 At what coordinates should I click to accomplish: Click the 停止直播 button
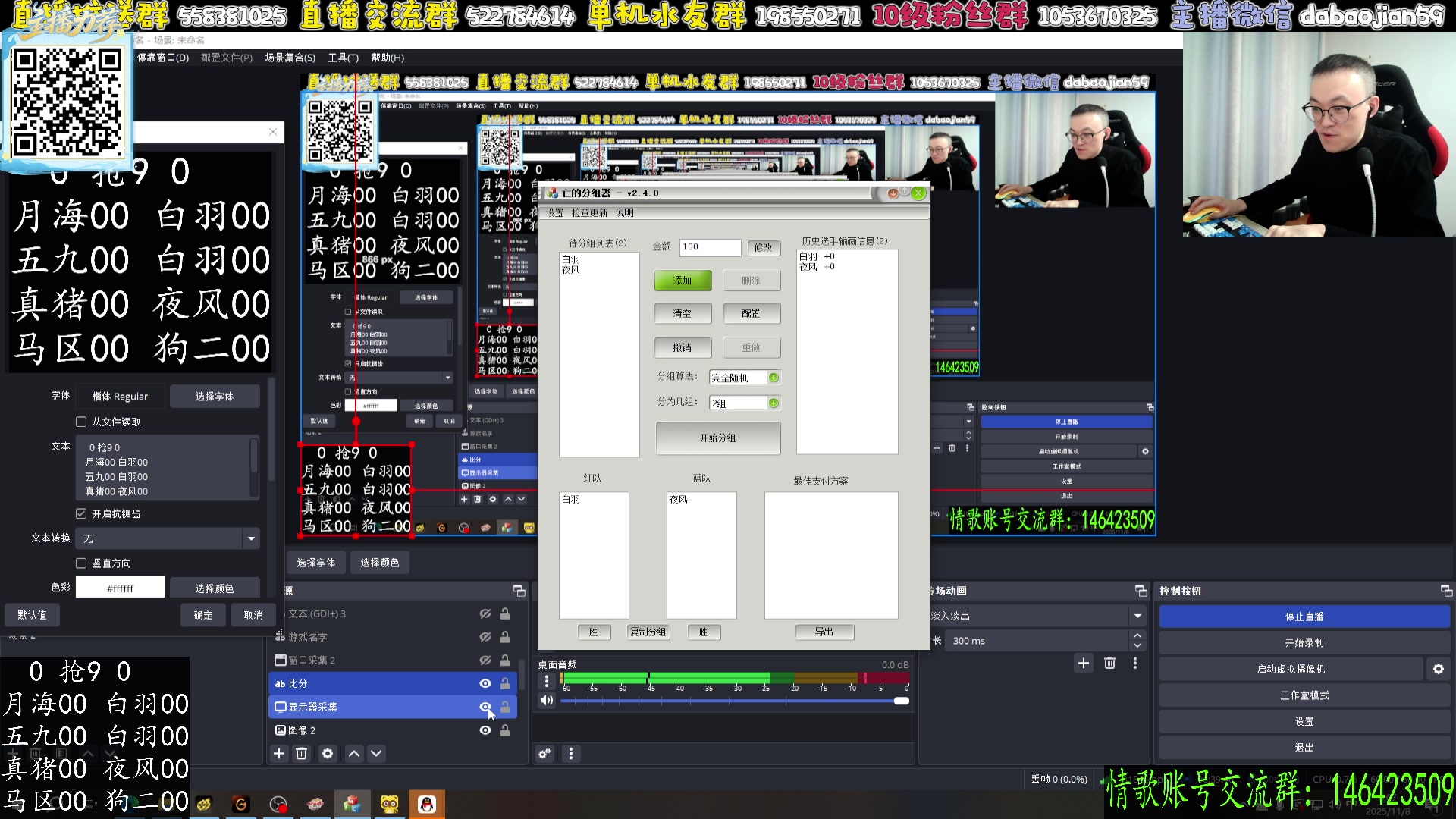1304,617
